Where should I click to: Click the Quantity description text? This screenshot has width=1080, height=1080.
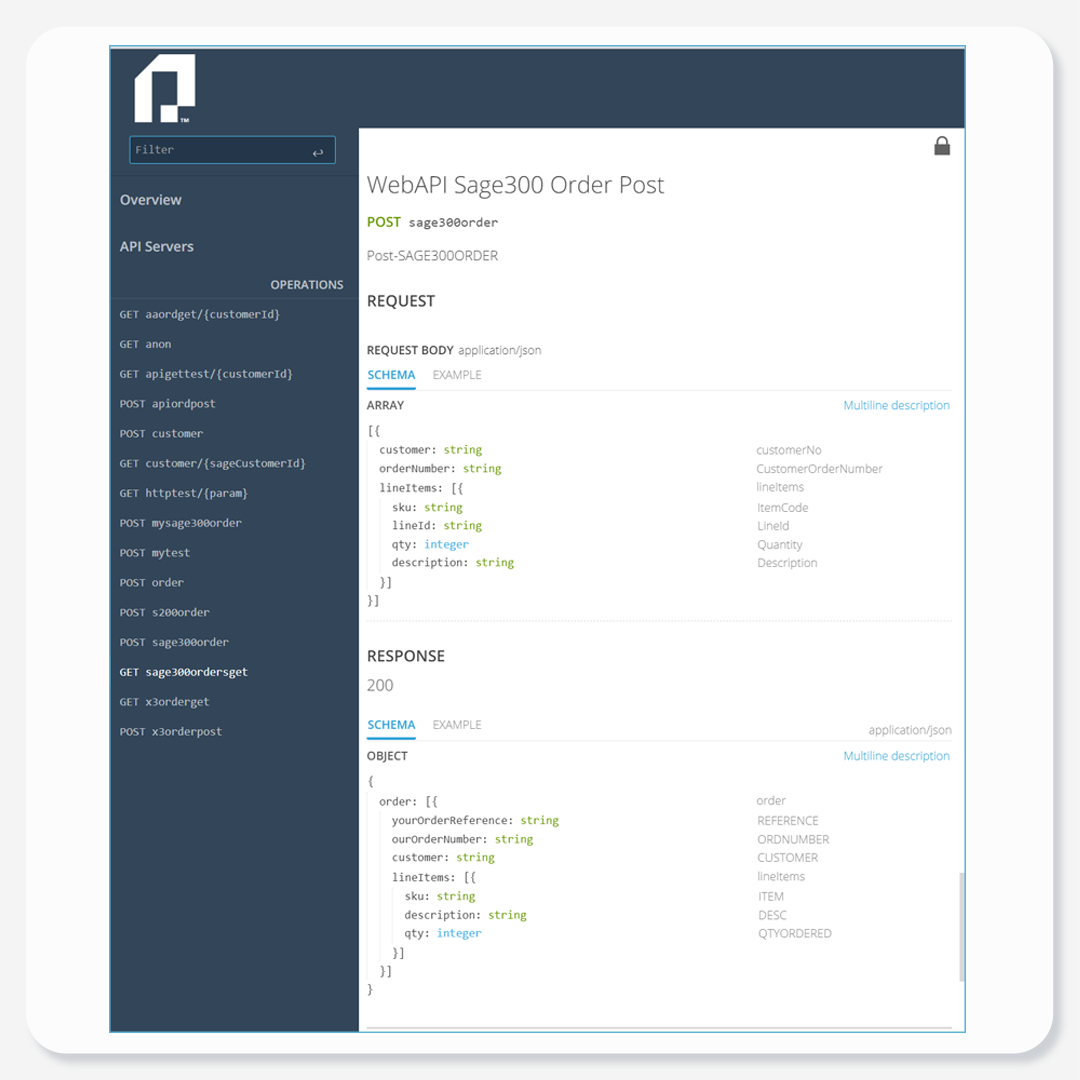tap(780, 545)
